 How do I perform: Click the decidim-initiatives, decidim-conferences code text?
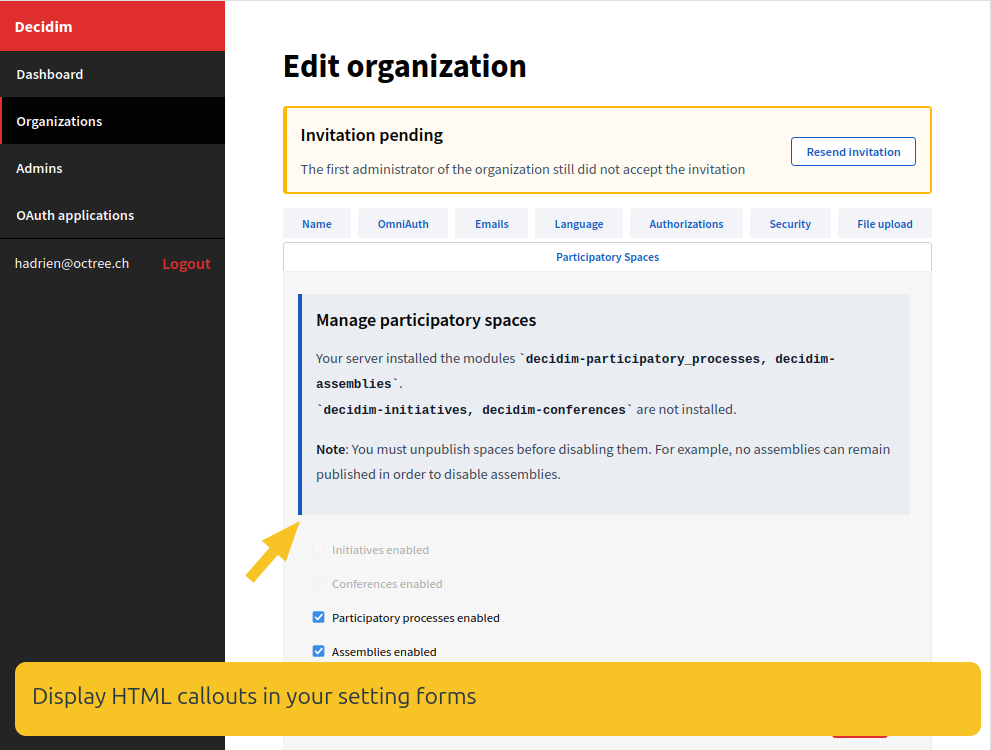tap(475, 410)
